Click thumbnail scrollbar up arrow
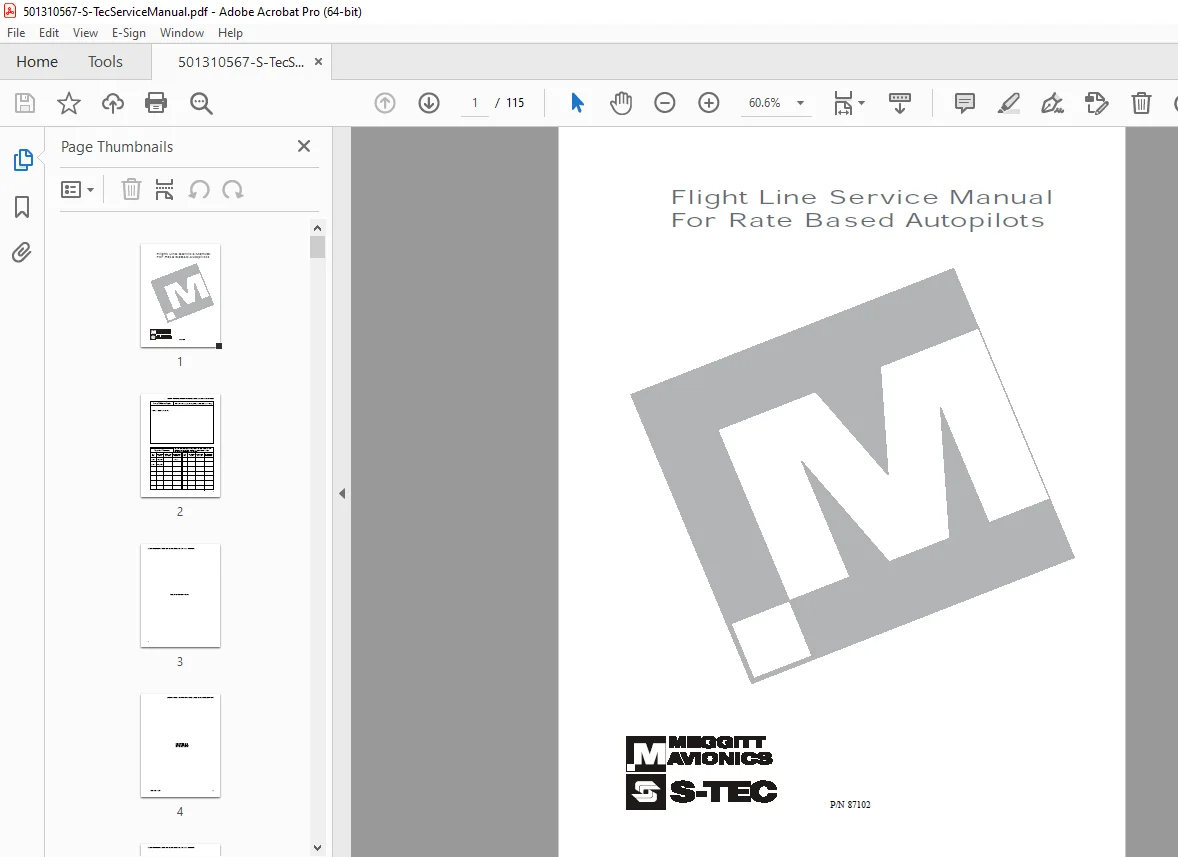1178x857 pixels. tap(317, 228)
